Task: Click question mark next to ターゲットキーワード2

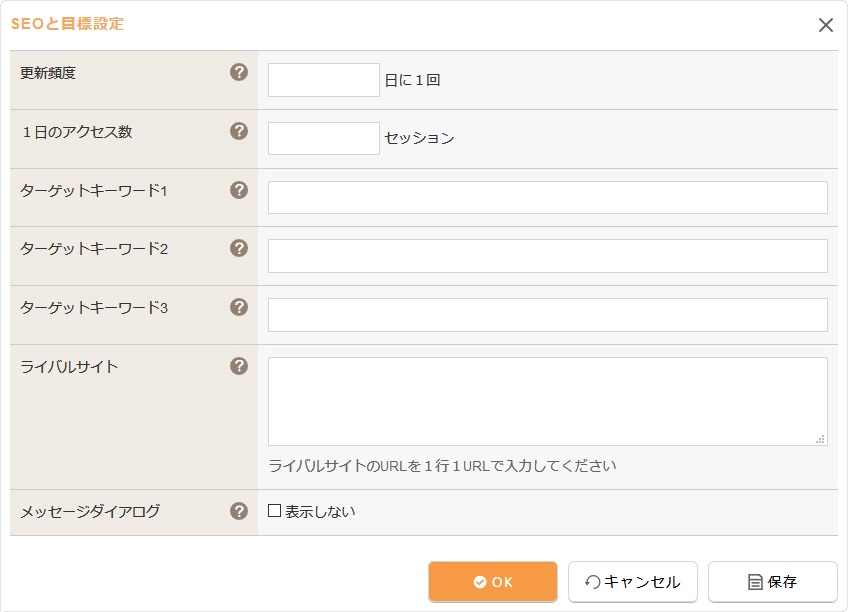Action: click(x=239, y=248)
